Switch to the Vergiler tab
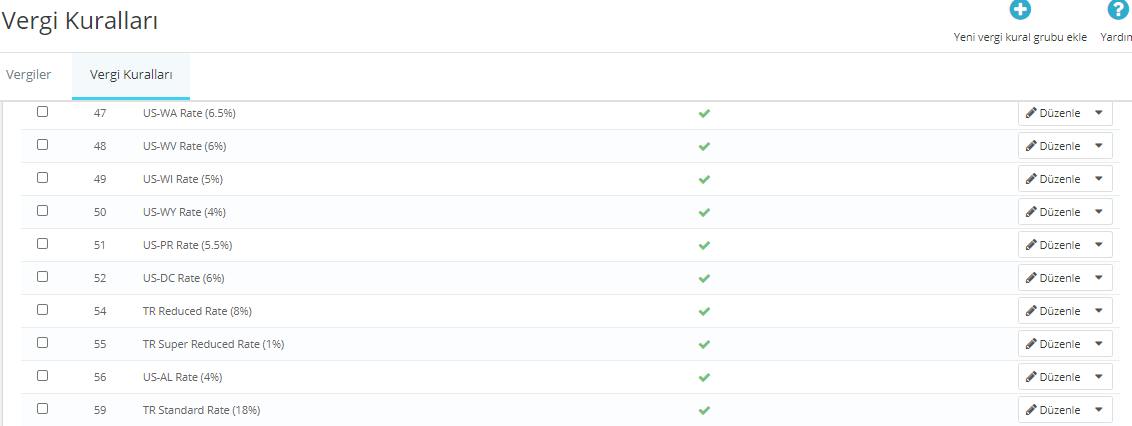The height and width of the screenshot is (426, 1132). pyautogui.click(x=28, y=74)
